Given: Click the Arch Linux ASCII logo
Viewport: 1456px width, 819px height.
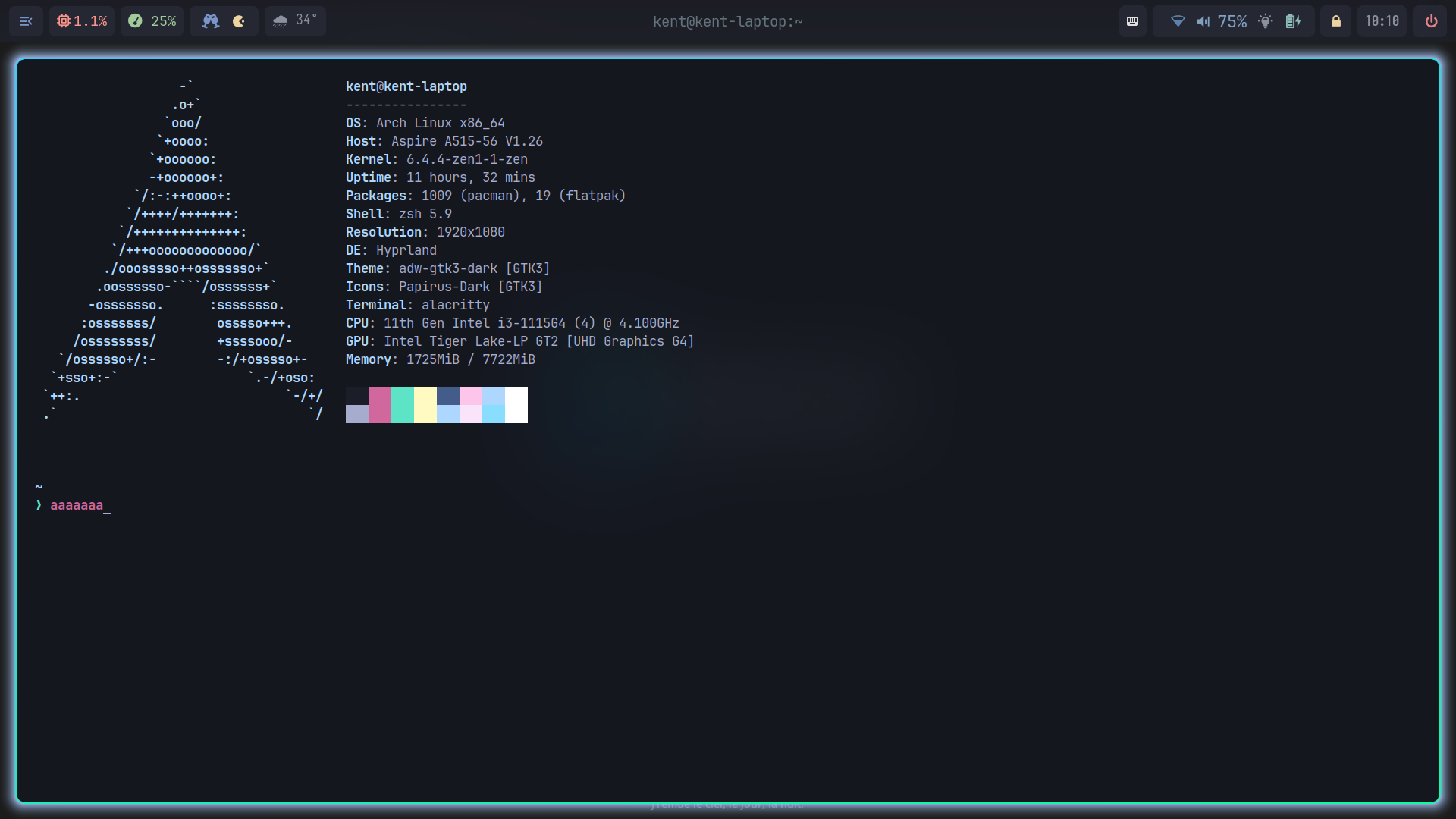Looking at the screenshot, I should coord(182,250).
